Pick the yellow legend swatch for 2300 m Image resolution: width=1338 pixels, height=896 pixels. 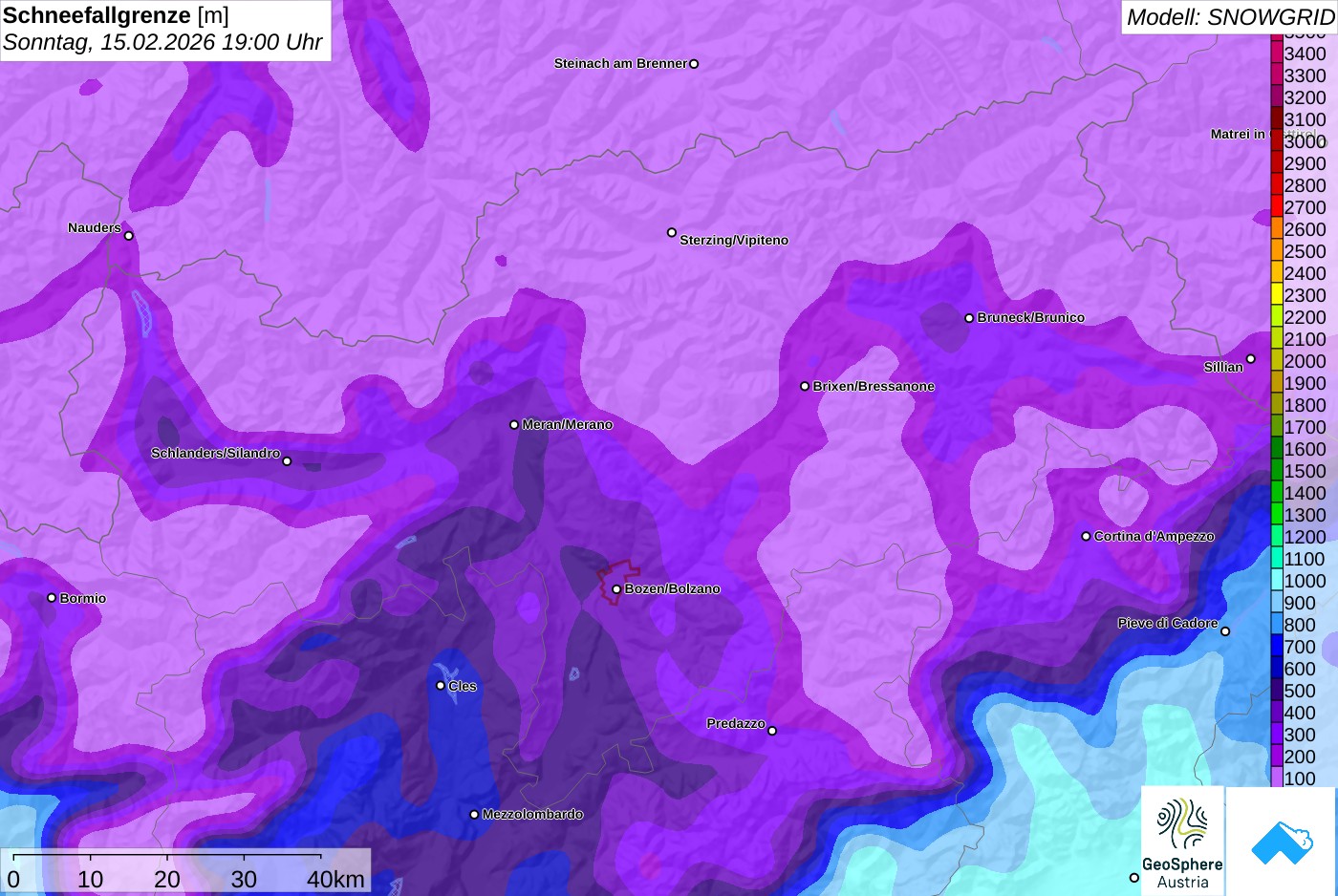[x=1277, y=295]
